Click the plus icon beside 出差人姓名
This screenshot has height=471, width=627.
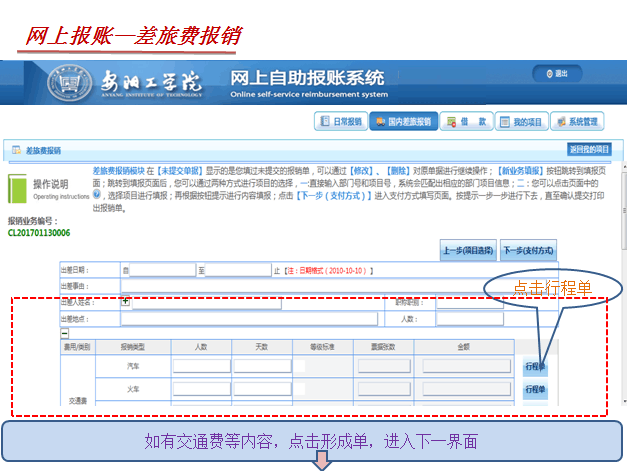(x=125, y=301)
